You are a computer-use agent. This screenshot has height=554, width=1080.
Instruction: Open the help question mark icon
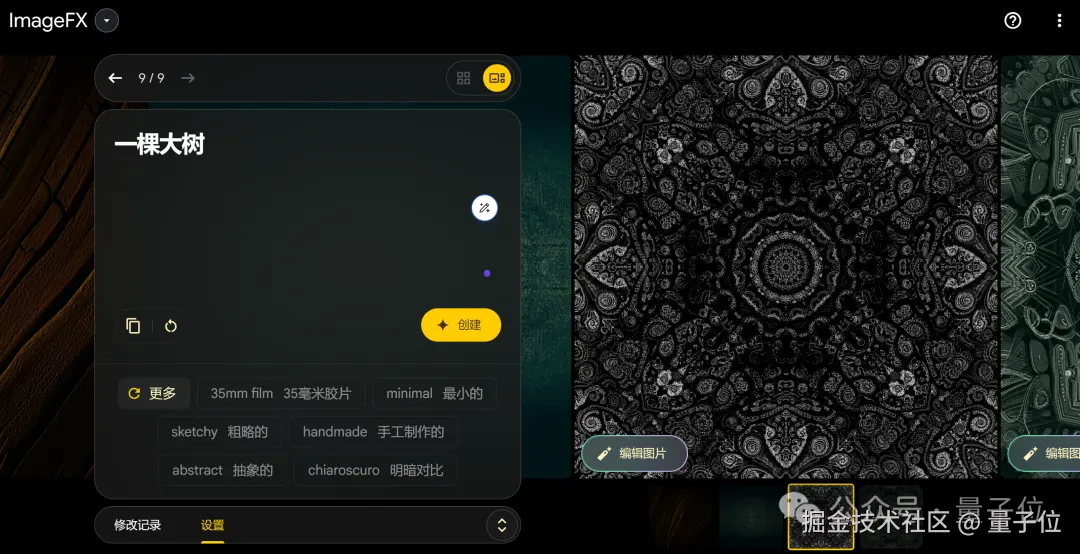(1012, 21)
